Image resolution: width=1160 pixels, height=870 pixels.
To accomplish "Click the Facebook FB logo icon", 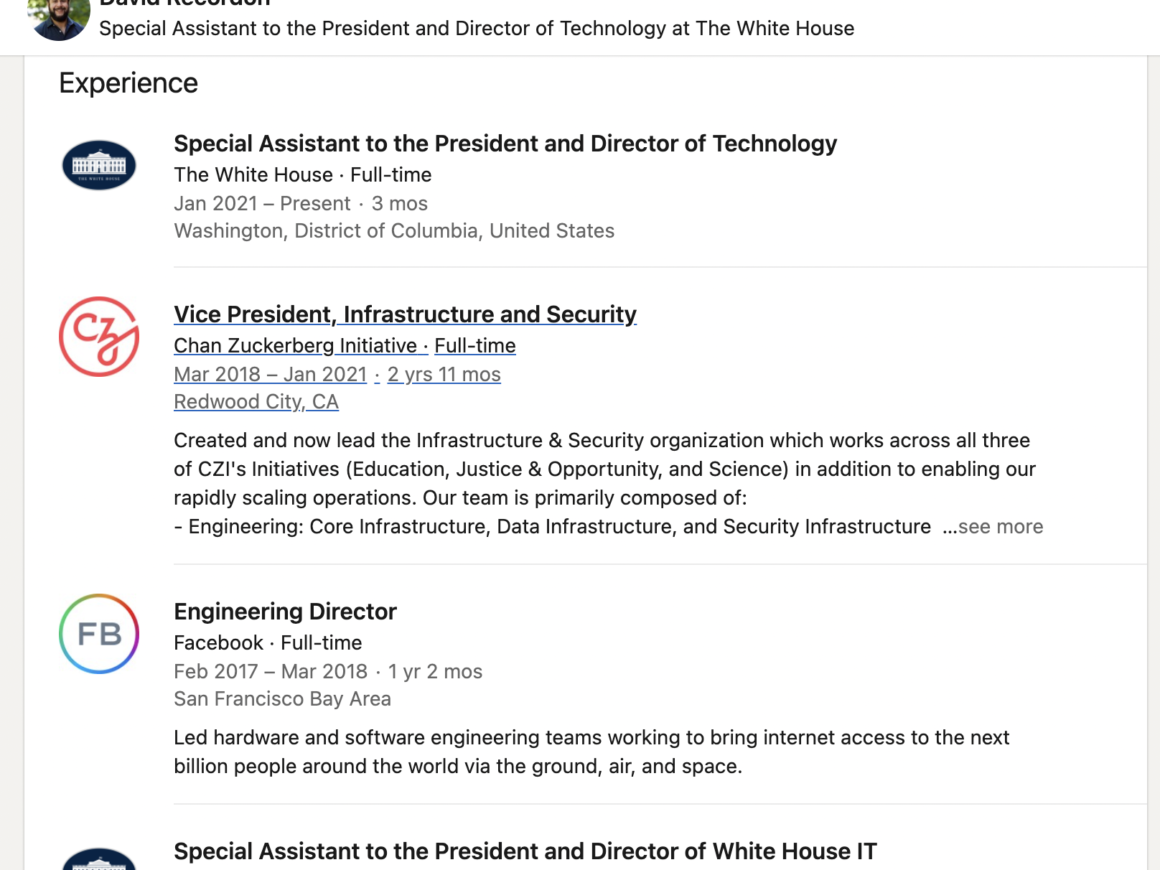I will coord(99,634).
